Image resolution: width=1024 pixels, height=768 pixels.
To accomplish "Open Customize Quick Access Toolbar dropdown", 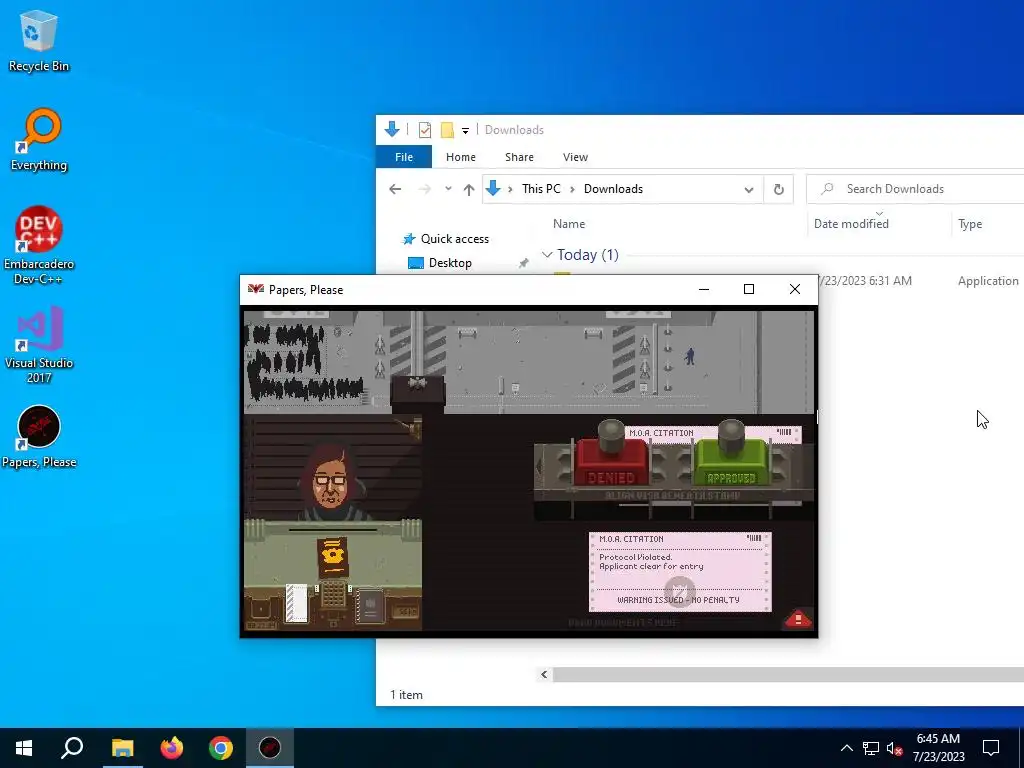I will click(465, 131).
